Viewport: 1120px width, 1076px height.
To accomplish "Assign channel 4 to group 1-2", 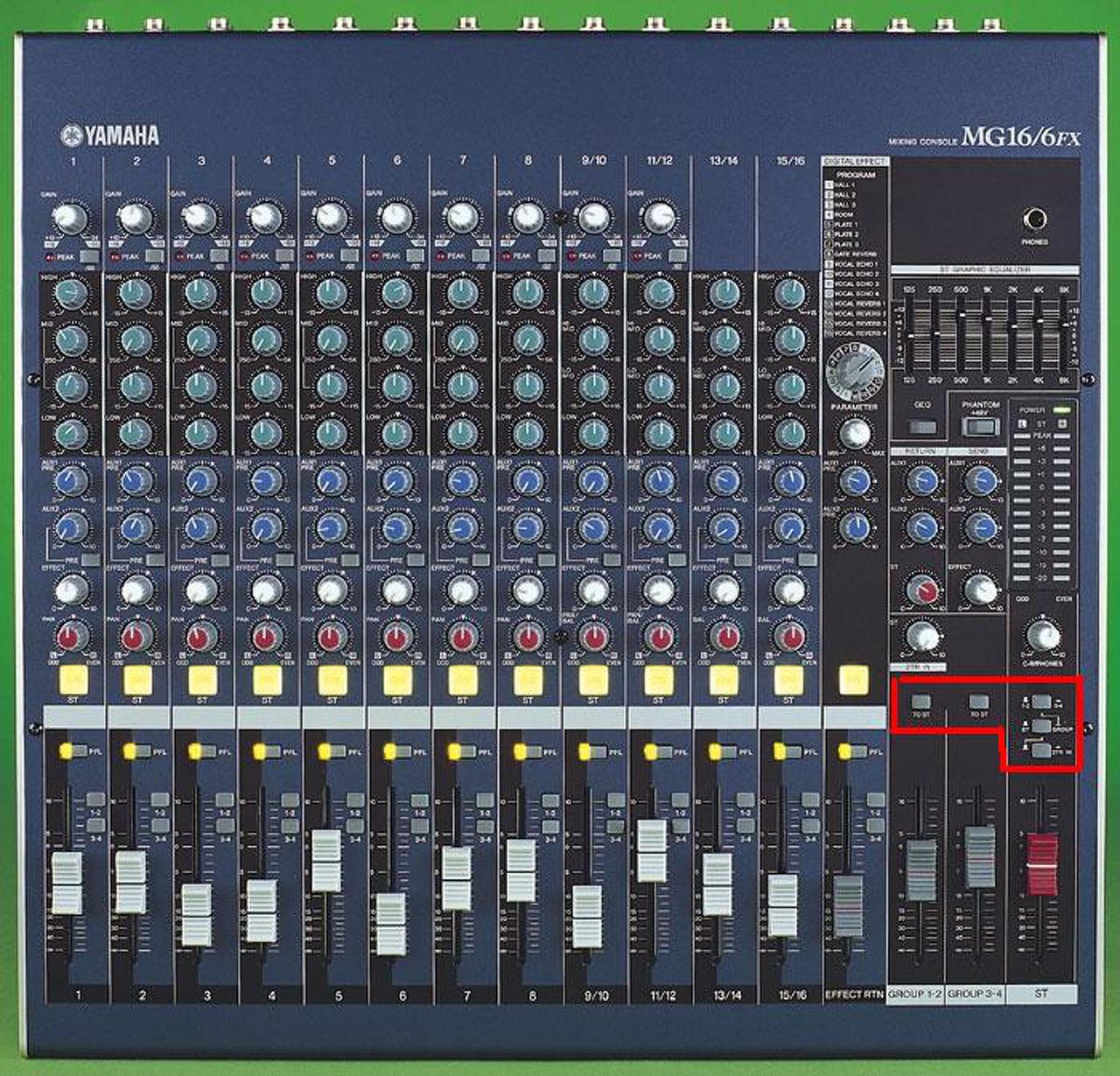I will click(x=290, y=799).
